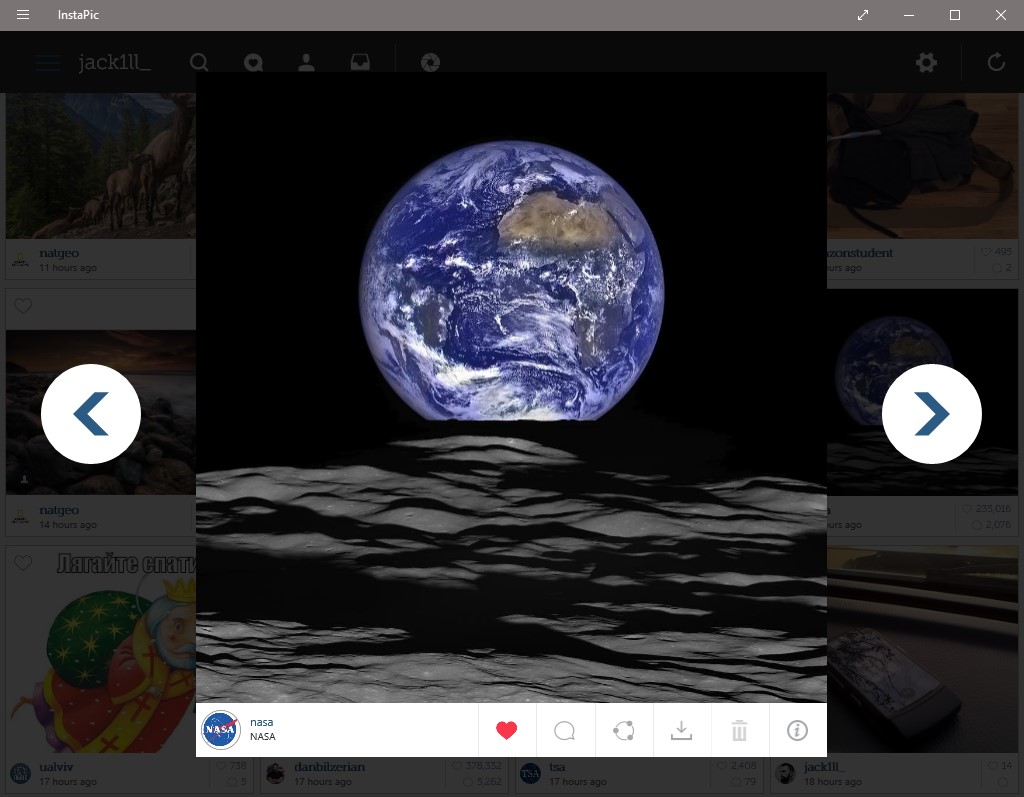Viewport: 1024px width, 797px height.
Task: Open the nasa username link
Action: click(x=261, y=722)
